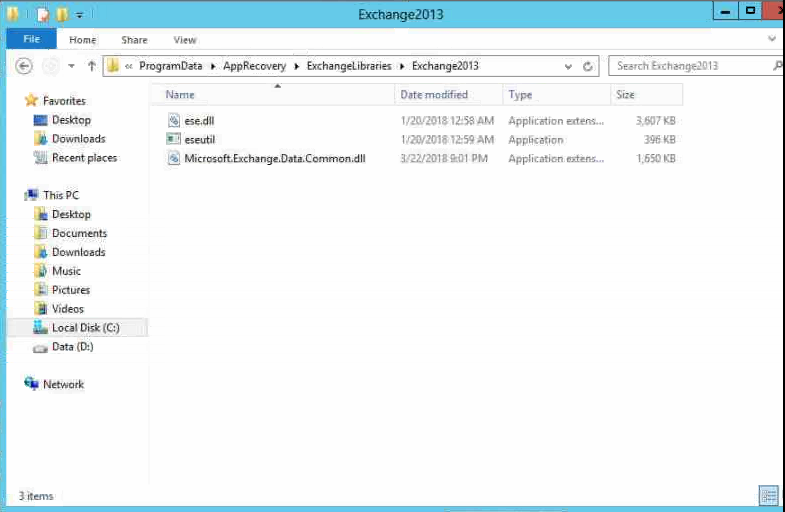Open the Videos folder
The image size is (785, 512).
tap(68, 309)
